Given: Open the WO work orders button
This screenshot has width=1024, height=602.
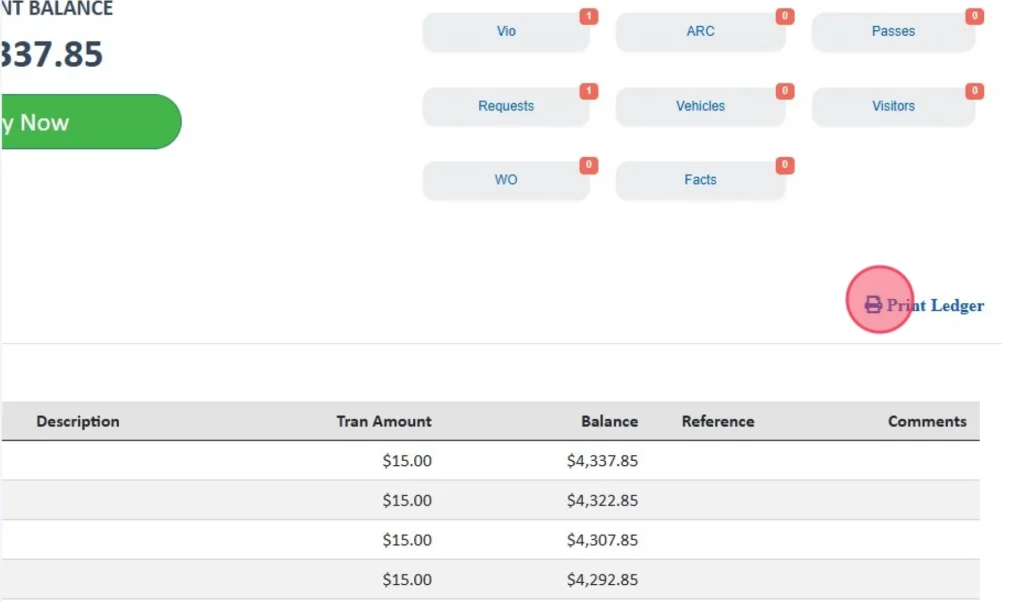Looking at the screenshot, I should pyautogui.click(x=506, y=180).
